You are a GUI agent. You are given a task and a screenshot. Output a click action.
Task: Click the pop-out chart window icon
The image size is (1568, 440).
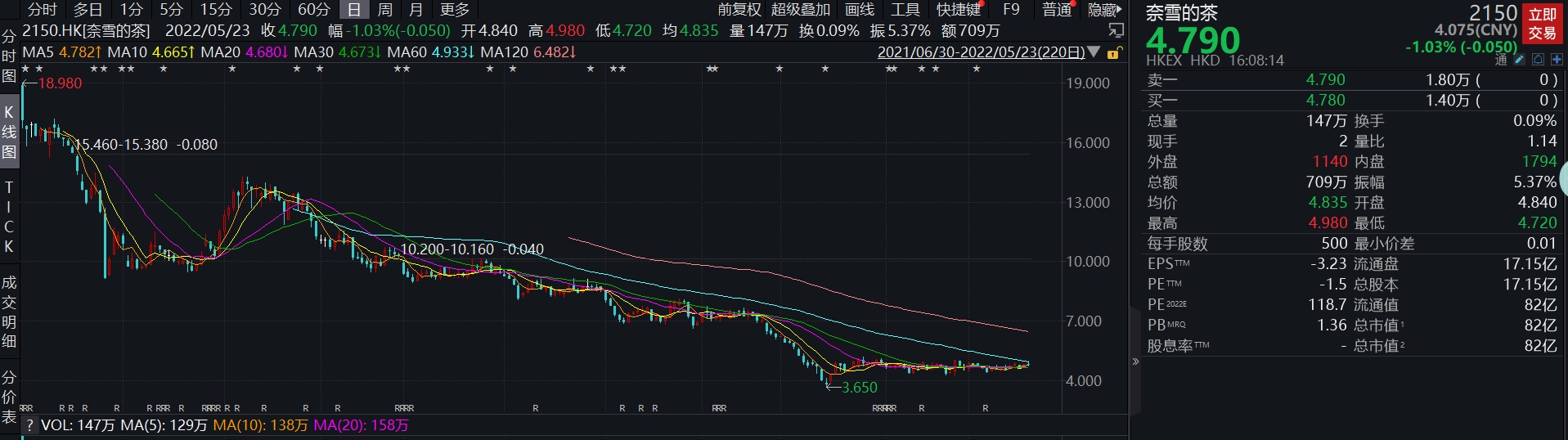1116,30
